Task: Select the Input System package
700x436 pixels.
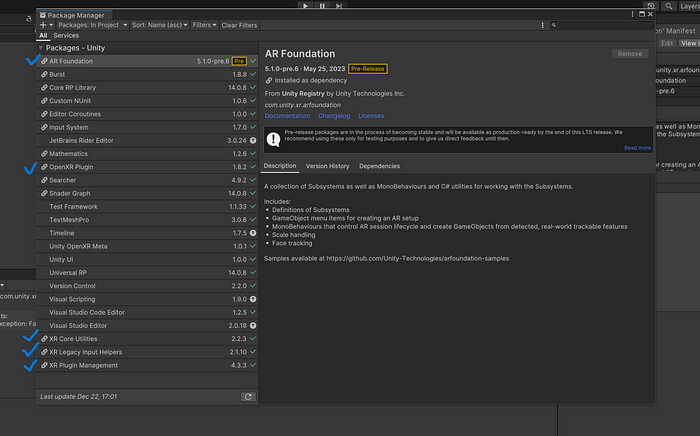Action: [x=147, y=127]
